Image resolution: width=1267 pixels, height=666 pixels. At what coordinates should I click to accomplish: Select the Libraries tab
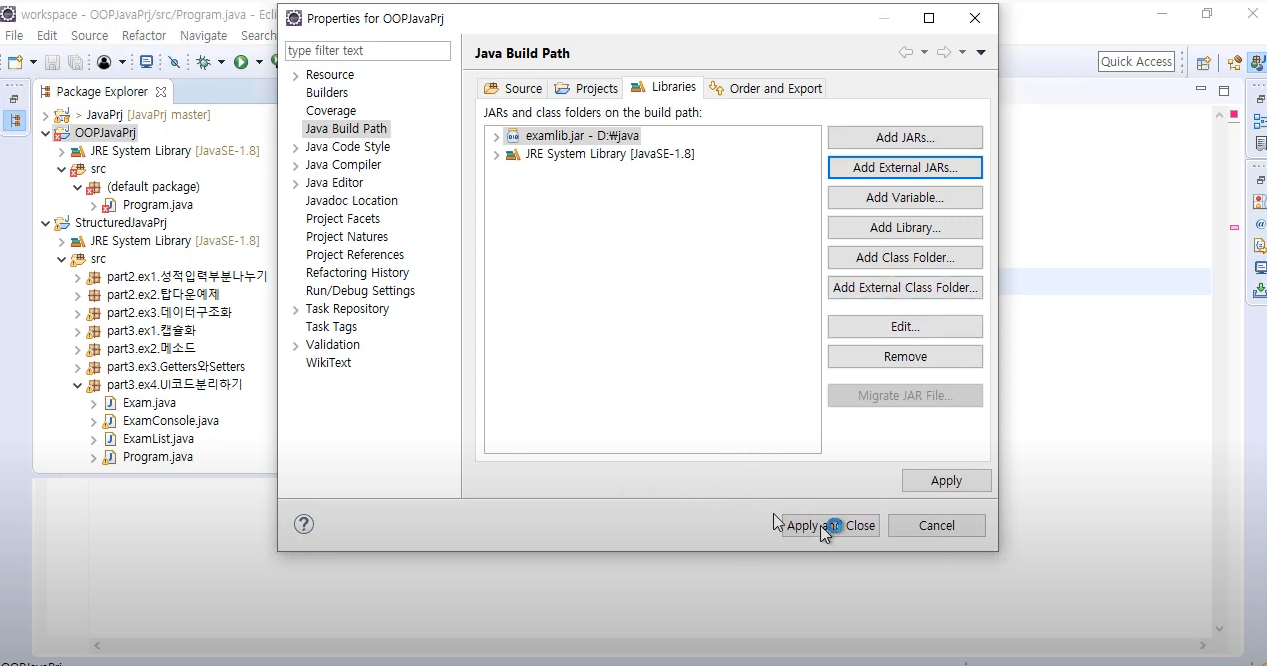(x=663, y=87)
